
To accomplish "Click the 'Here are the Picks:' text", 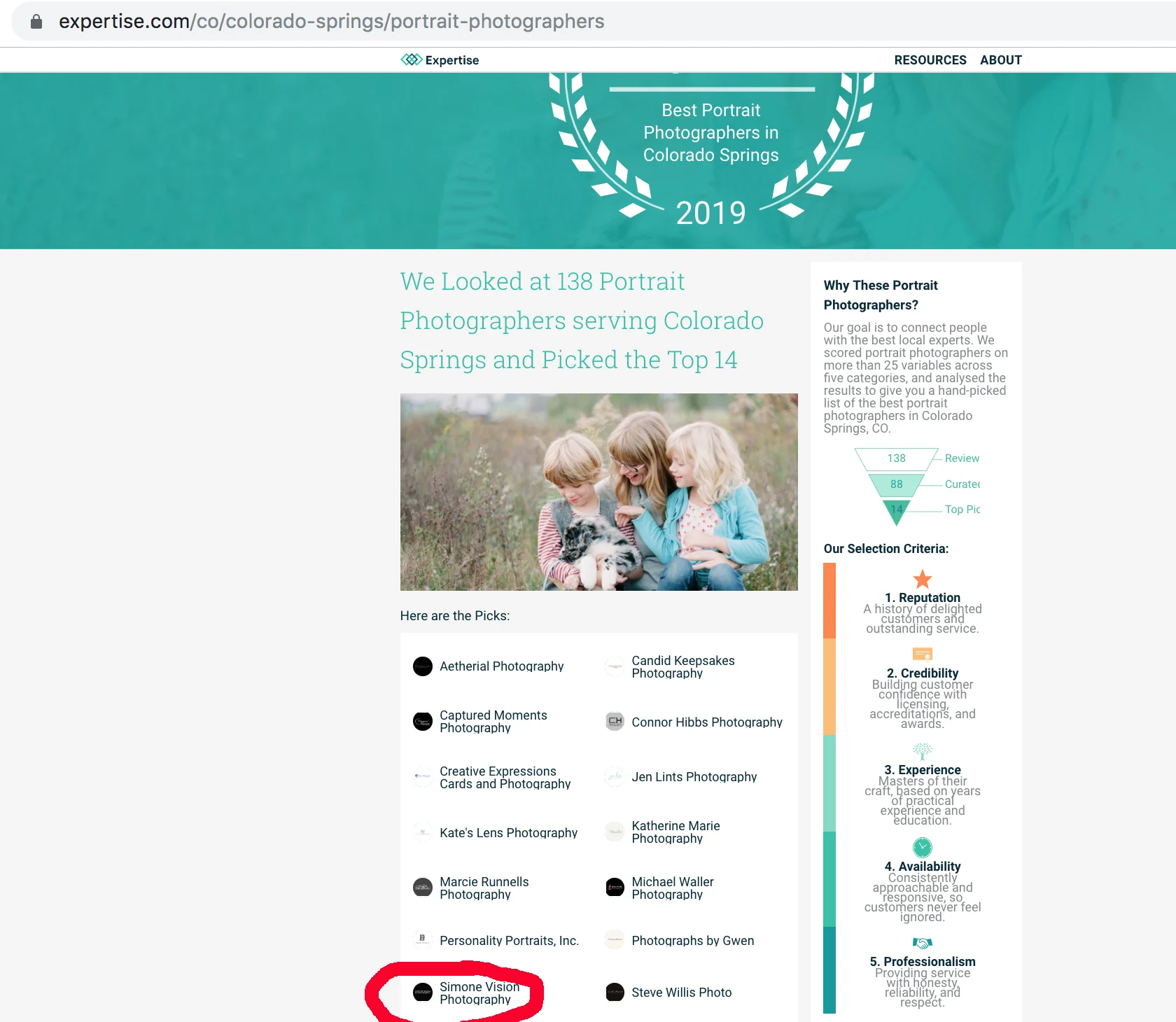I will coord(455,616).
